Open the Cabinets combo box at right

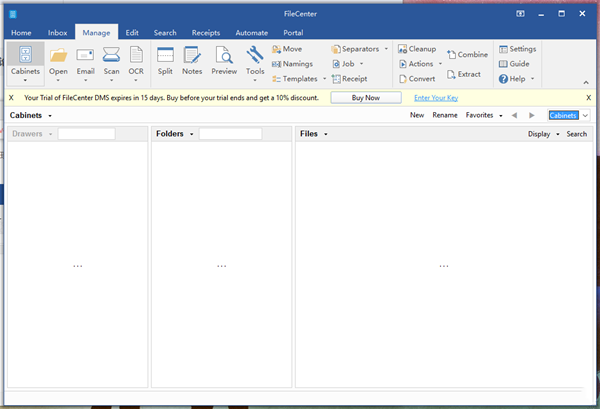pyautogui.click(x=586, y=116)
